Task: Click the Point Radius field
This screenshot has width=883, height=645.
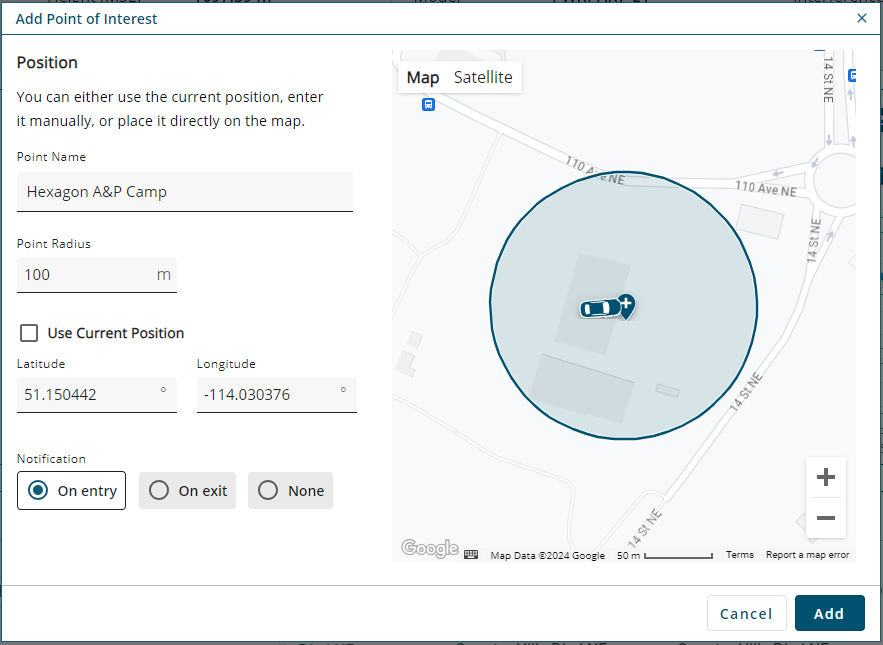Action: click(97, 275)
